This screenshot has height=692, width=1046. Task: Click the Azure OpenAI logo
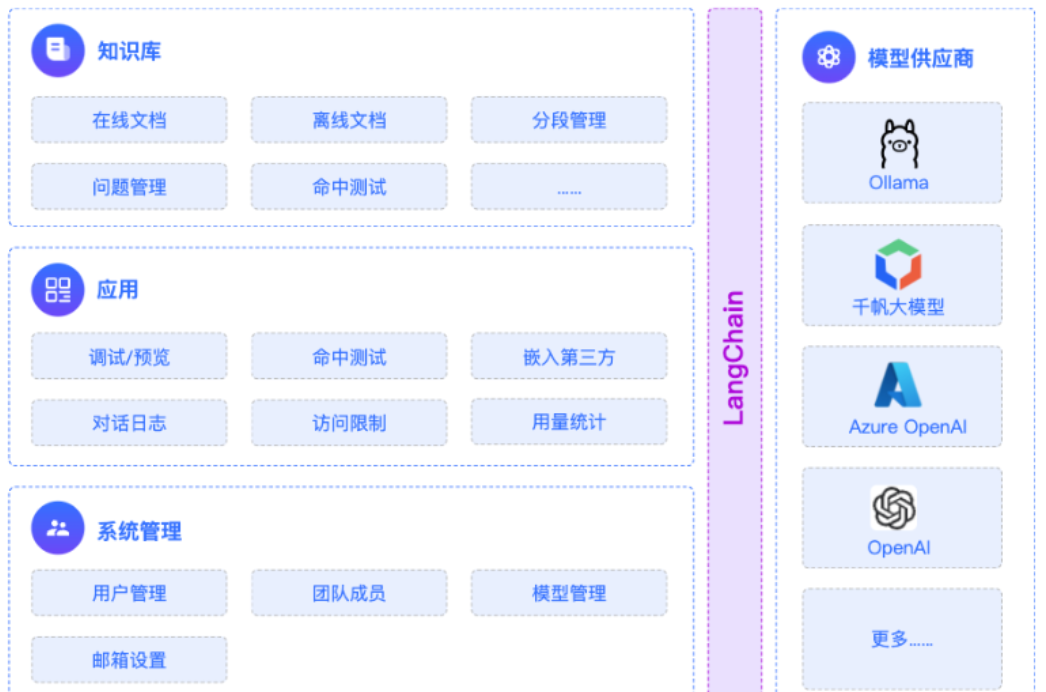[898, 385]
